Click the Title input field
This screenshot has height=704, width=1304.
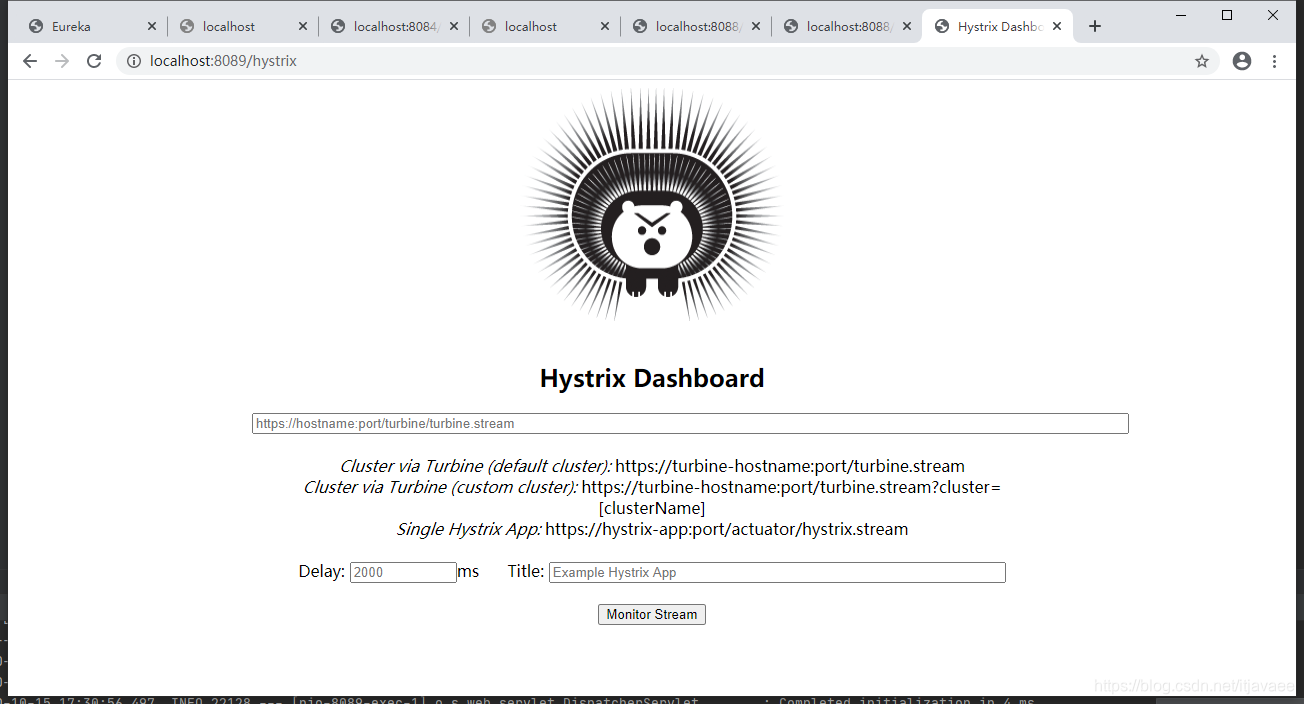coord(777,572)
